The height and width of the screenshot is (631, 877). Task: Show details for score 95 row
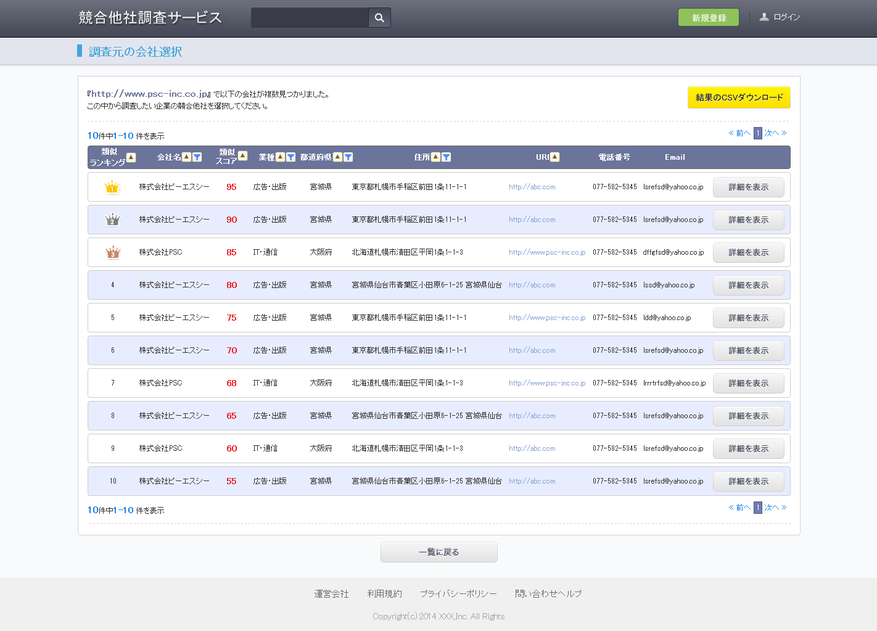coord(748,187)
